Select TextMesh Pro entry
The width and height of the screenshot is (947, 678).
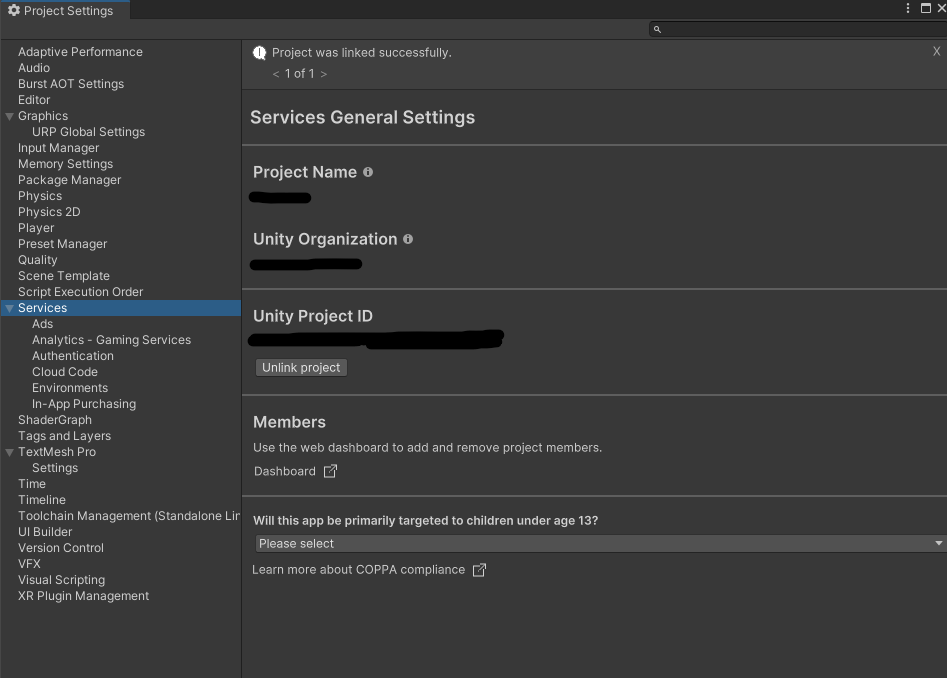click(x=57, y=452)
